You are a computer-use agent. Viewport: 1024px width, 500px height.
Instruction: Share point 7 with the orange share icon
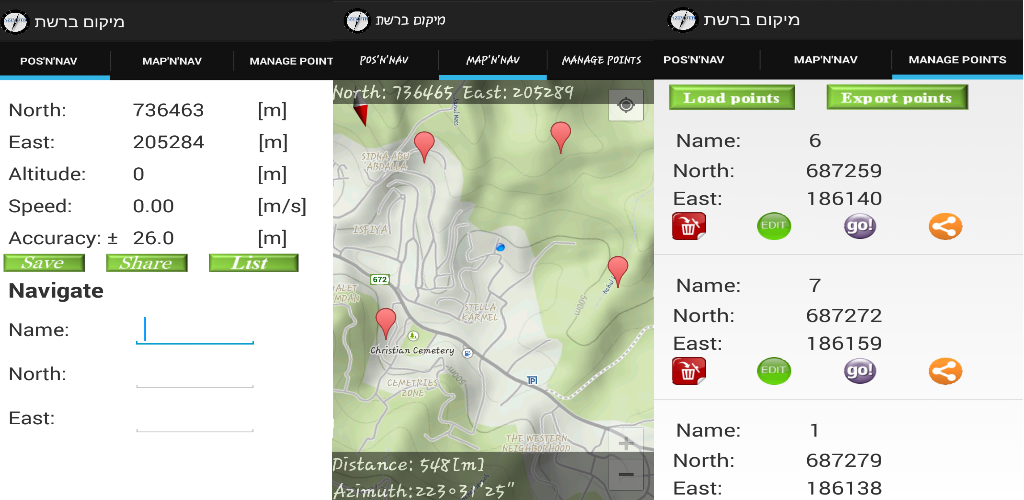click(x=945, y=371)
